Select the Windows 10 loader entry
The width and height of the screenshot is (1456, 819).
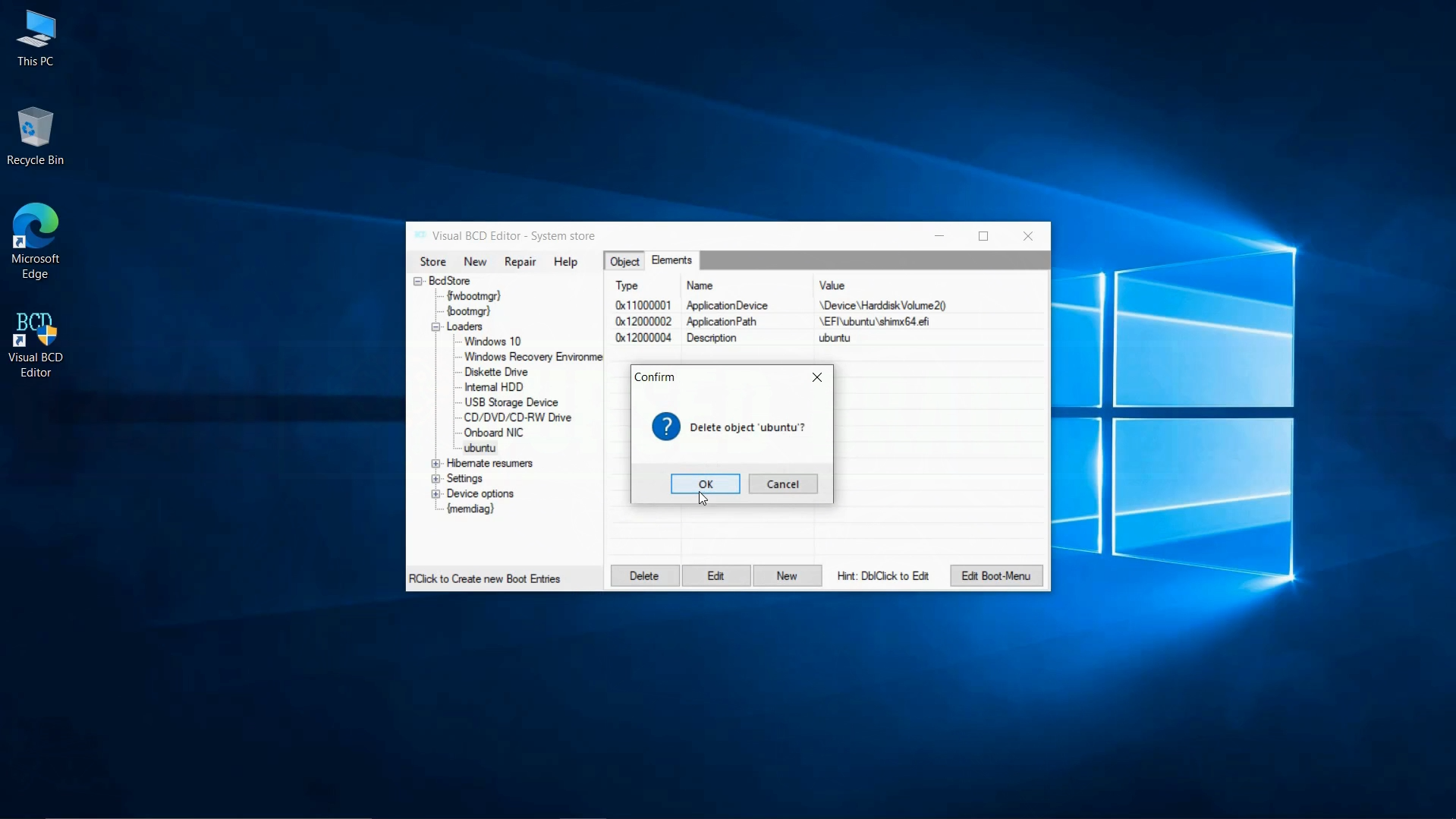click(492, 342)
